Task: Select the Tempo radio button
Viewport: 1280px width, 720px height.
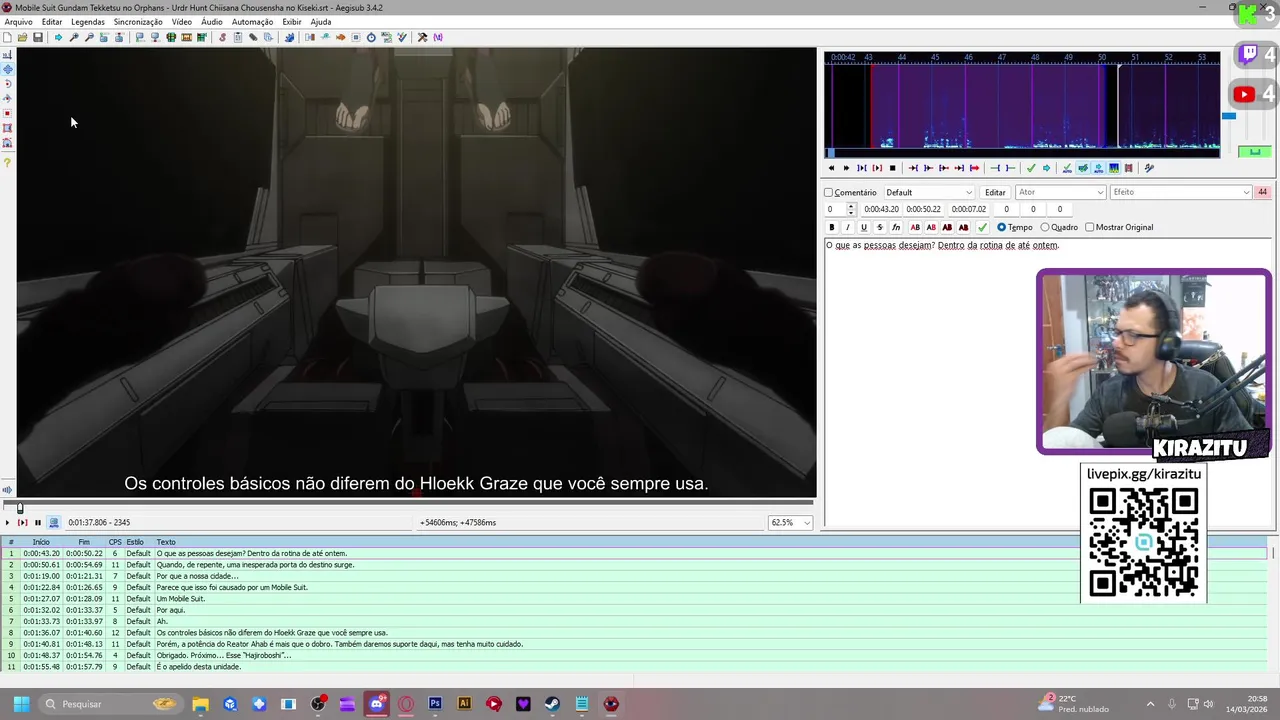Action: [1001, 227]
